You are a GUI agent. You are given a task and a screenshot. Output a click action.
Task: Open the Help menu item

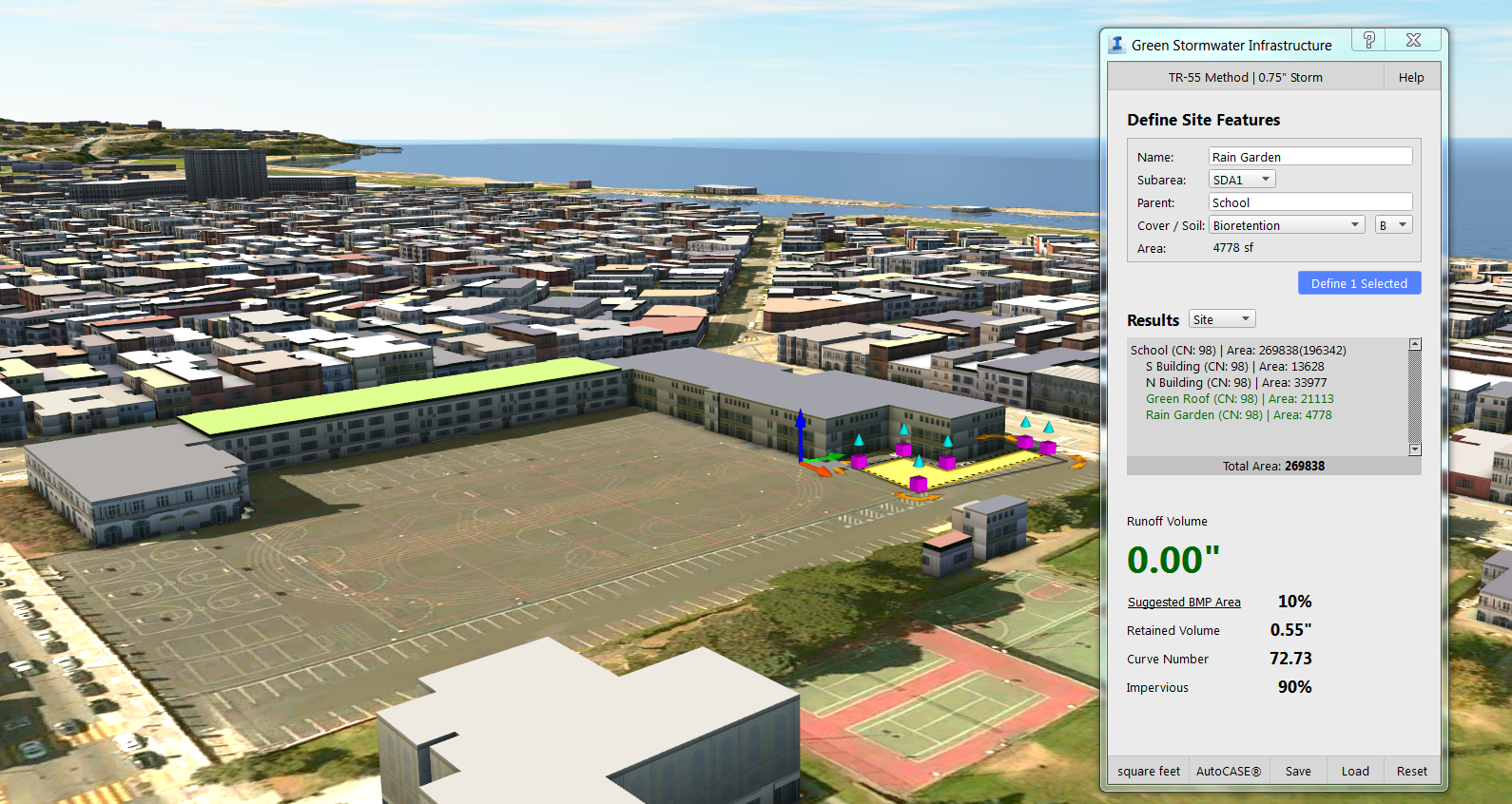click(x=1411, y=77)
